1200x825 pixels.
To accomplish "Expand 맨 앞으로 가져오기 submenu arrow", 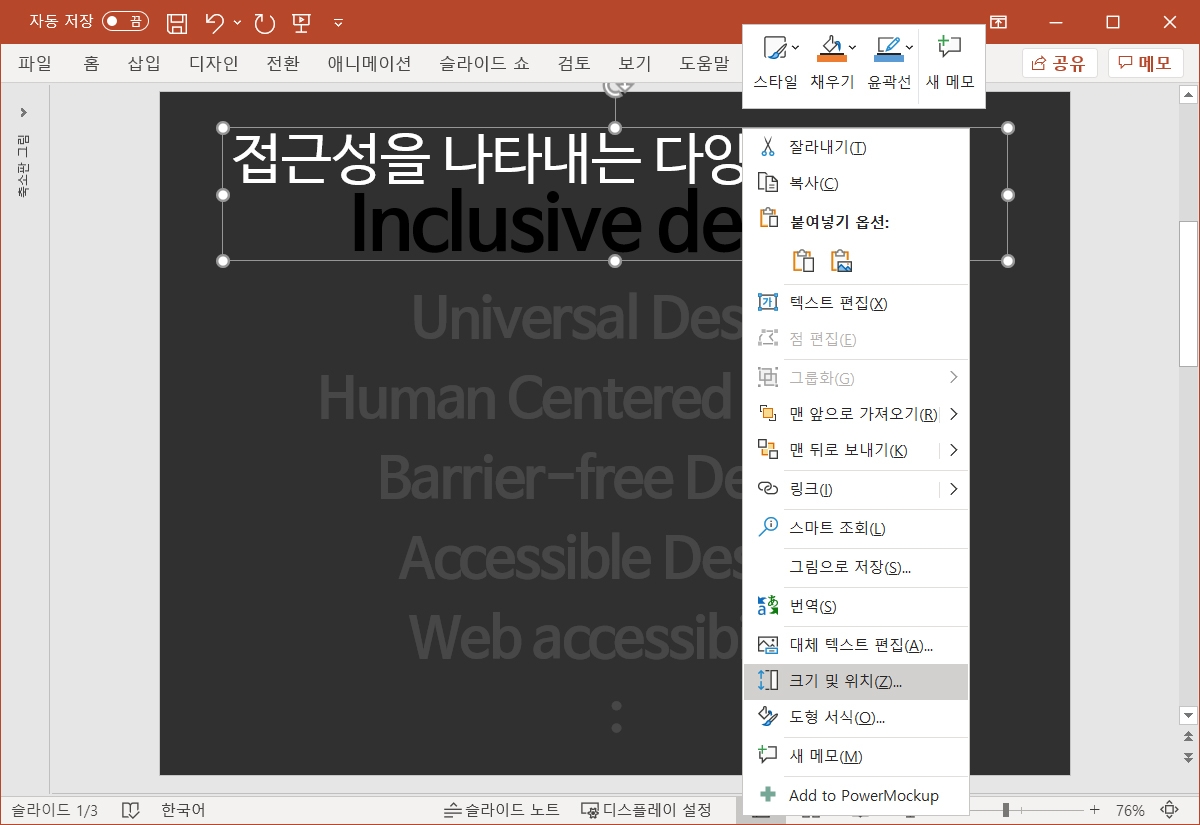I will pyautogui.click(x=954, y=414).
